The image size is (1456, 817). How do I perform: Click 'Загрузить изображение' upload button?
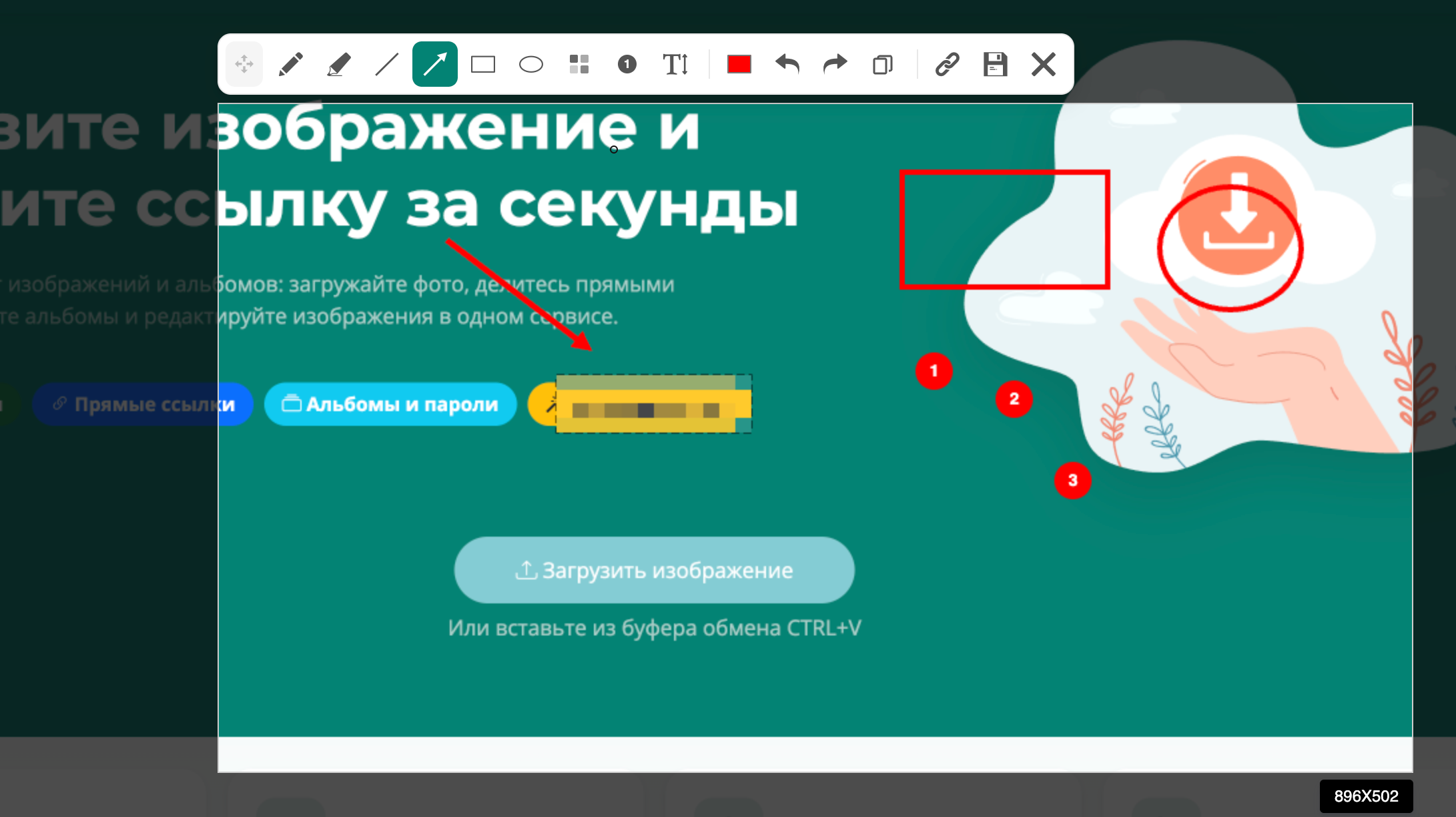(x=655, y=571)
